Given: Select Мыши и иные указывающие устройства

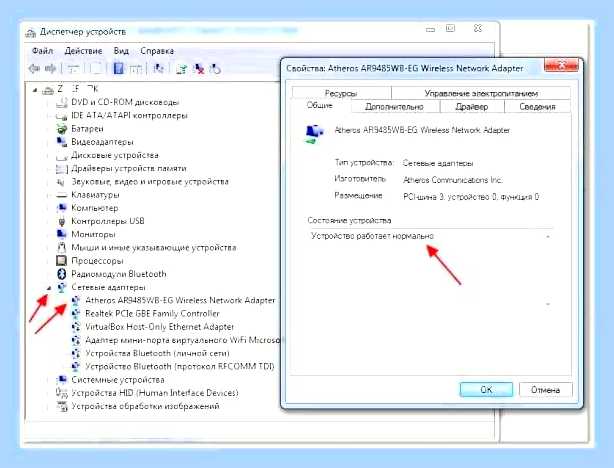Looking at the screenshot, I should (154, 248).
